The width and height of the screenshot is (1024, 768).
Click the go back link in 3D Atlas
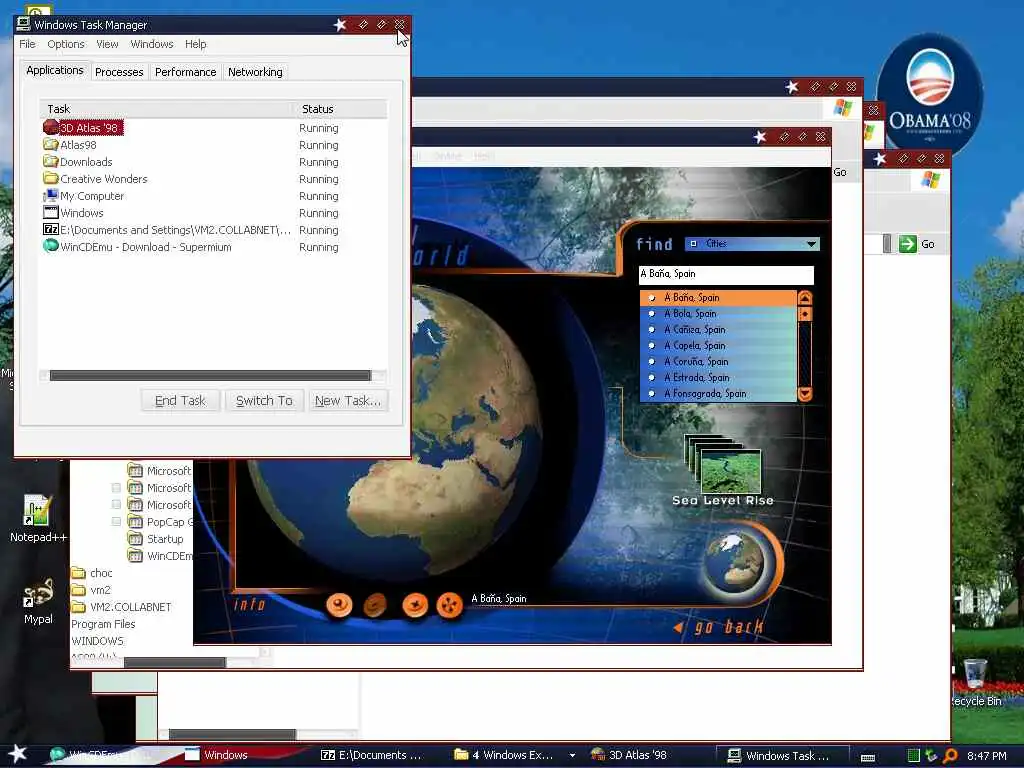(x=720, y=628)
